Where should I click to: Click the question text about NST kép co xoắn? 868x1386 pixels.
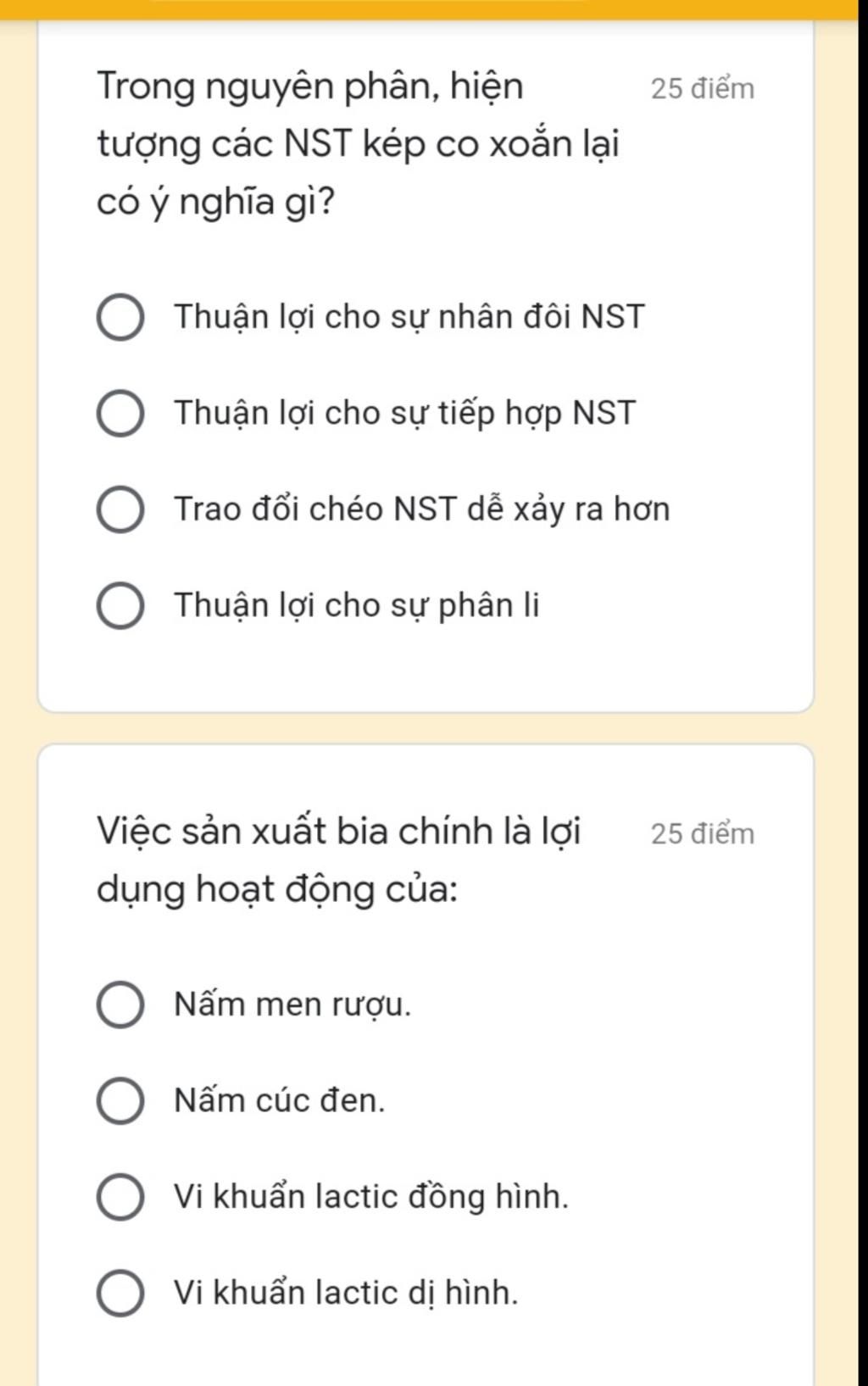[x=359, y=144]
